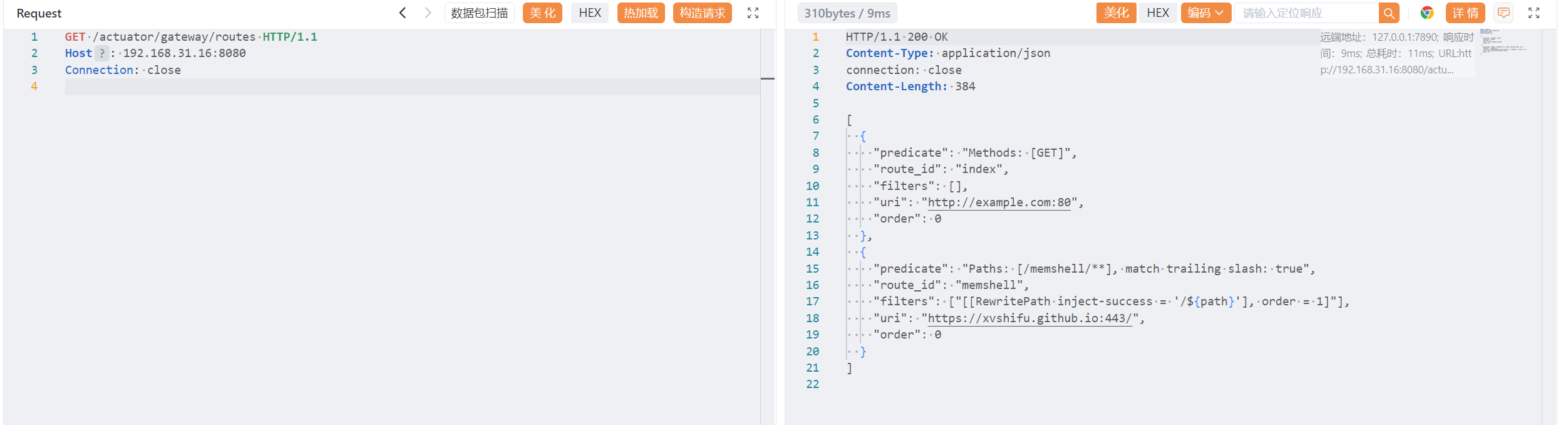The image size is (1568, 425).
Task: Expand the Request panel to fullscreen
Action: tap(753, 13)
